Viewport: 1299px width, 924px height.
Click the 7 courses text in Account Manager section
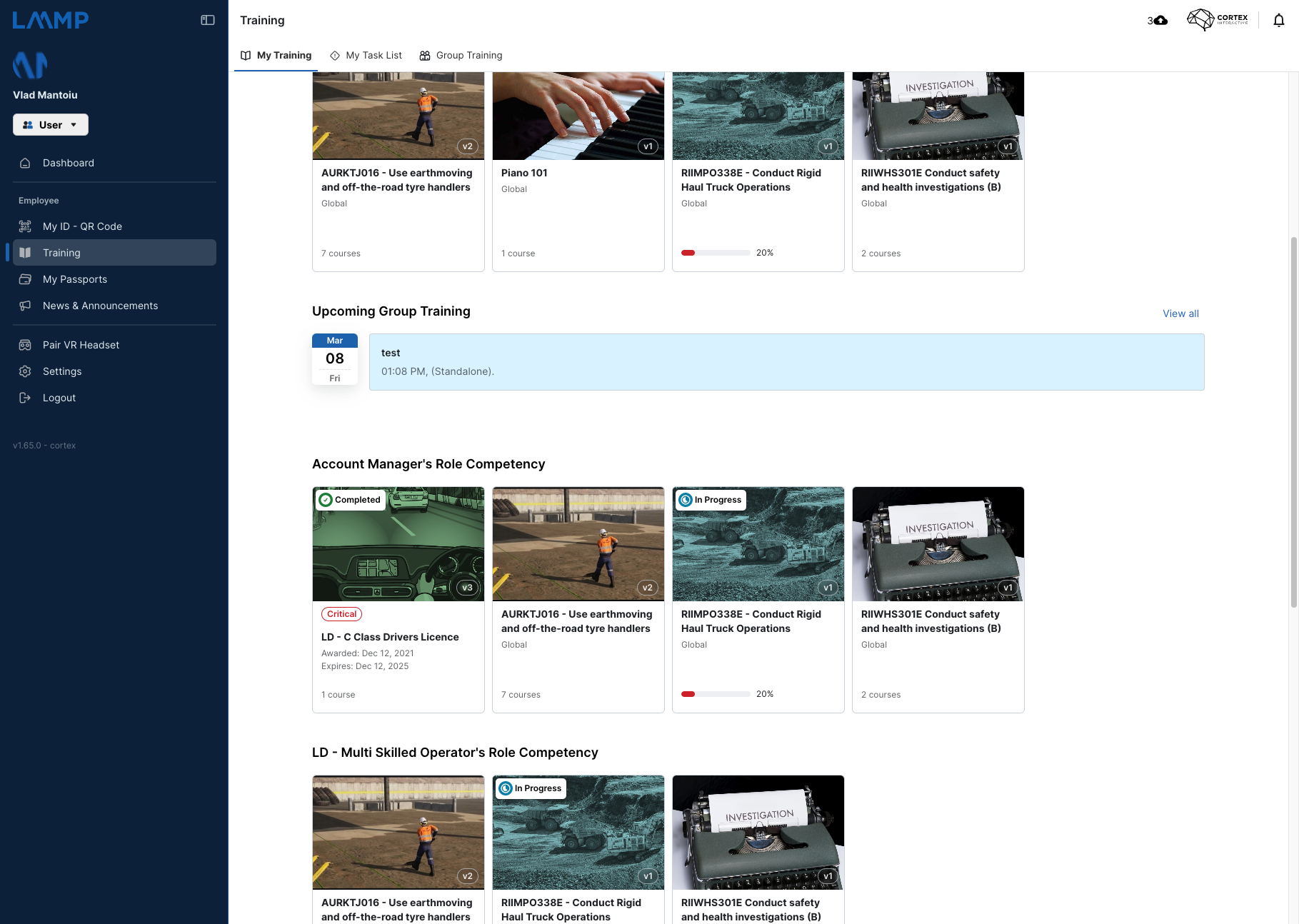521,695
